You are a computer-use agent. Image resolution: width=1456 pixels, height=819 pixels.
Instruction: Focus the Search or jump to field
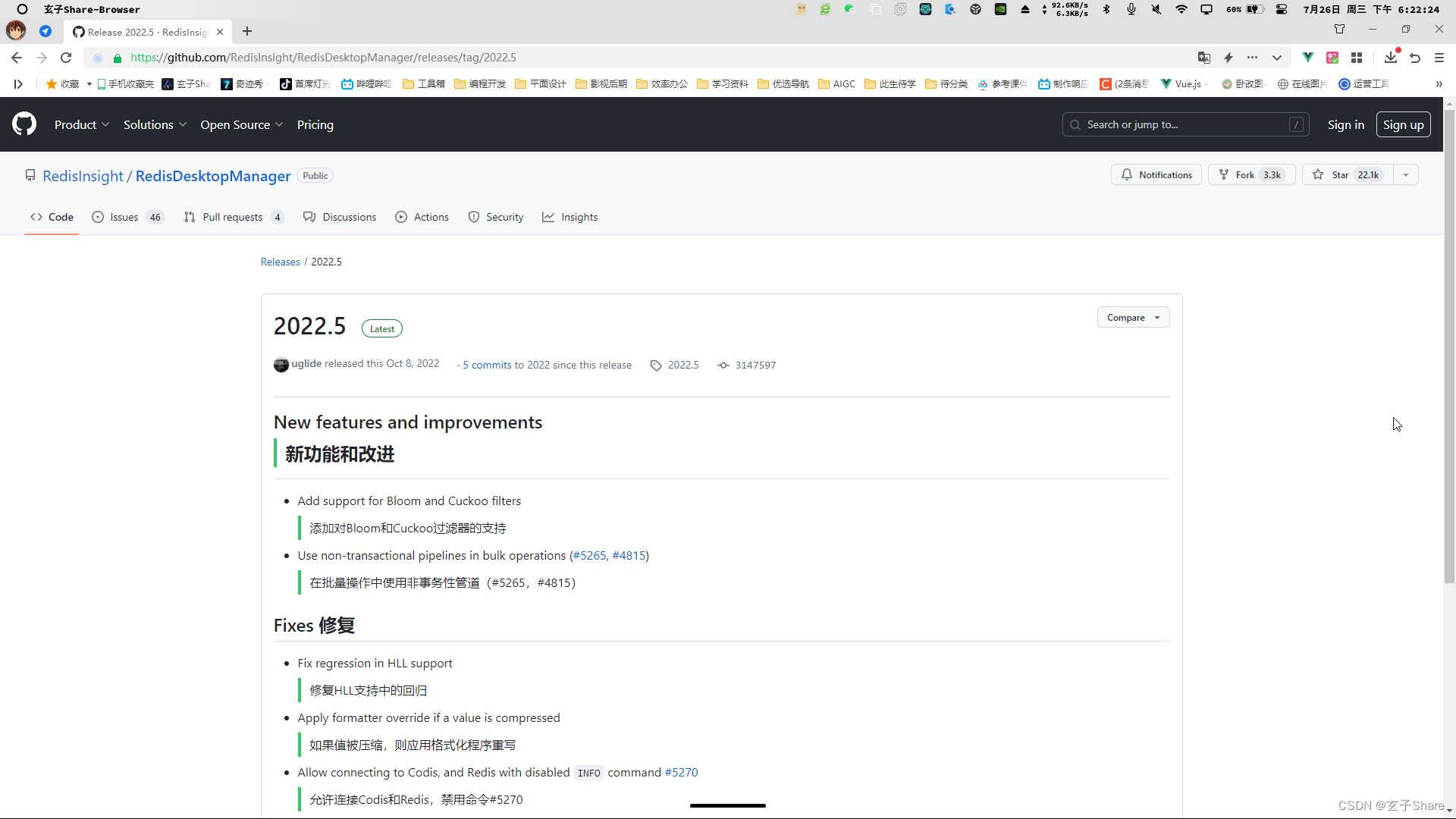(1186, 124)
